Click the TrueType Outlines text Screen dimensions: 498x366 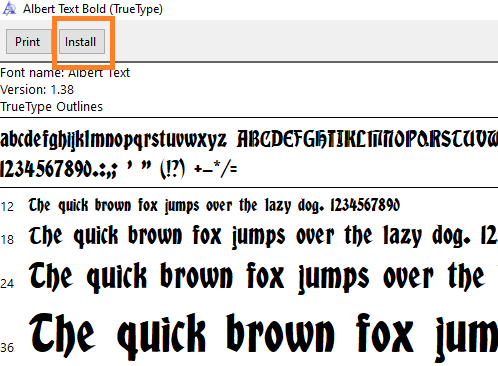coord(51,107)
